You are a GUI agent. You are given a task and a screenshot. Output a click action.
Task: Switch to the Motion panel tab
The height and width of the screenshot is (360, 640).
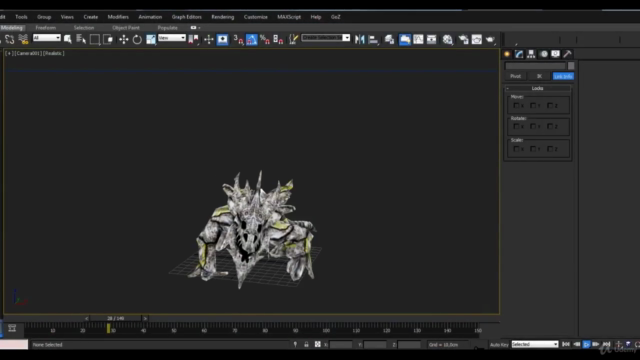pyautogui.click(x=544, y=54)
